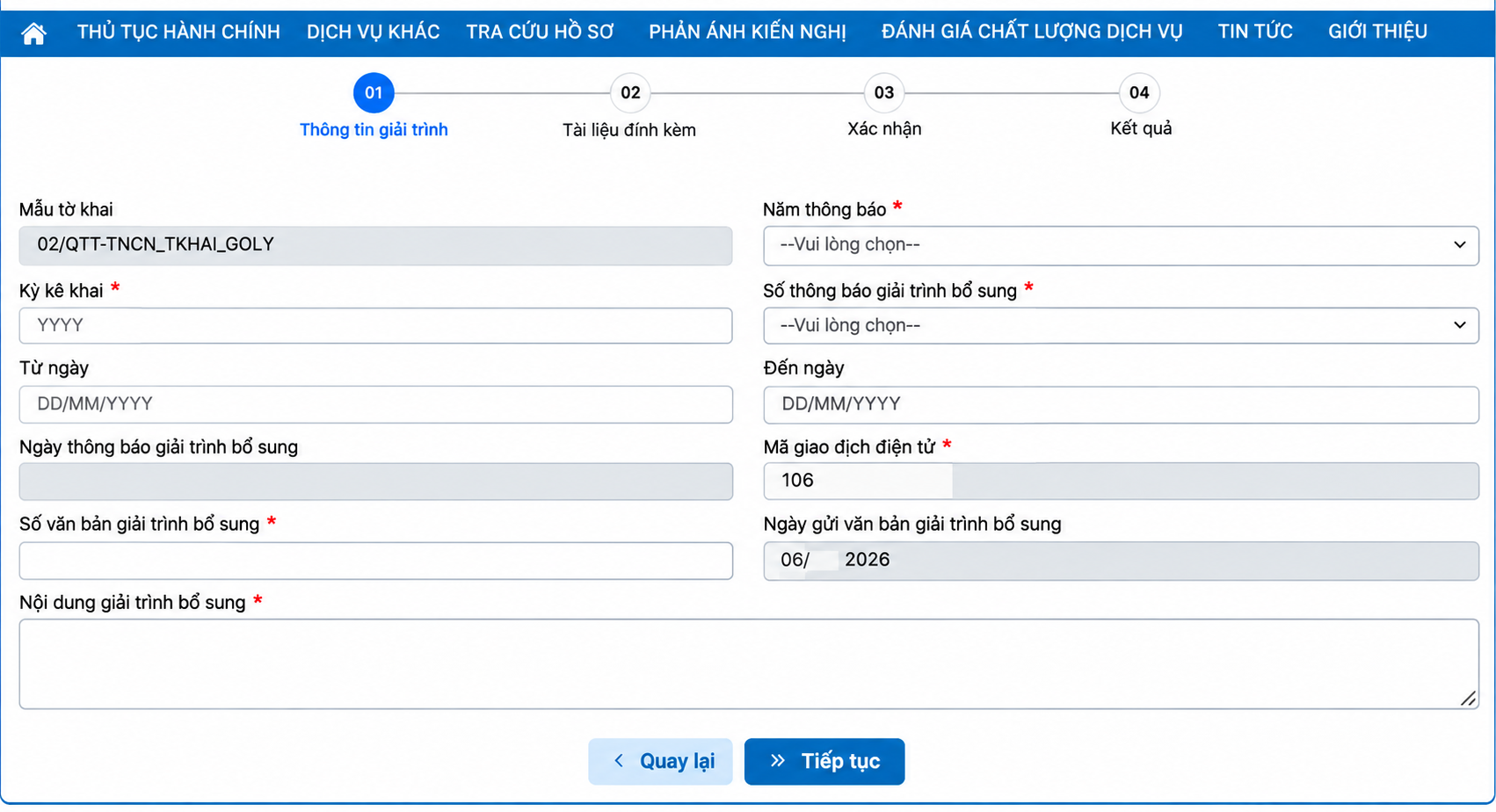This screenshot has width=1496, height=812.
Task: Click Số văn bản giải trình bổ sung field
Action: click(x=375, y=561)
